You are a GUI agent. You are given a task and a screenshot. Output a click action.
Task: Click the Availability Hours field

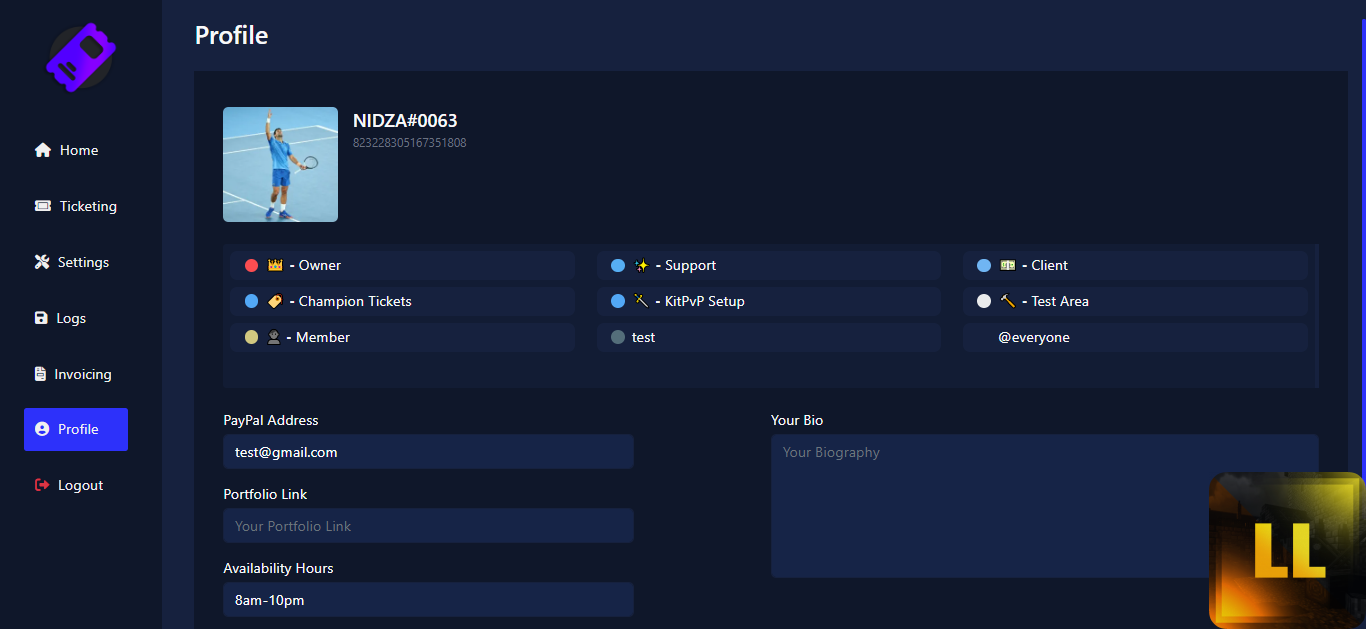point(428,600)
